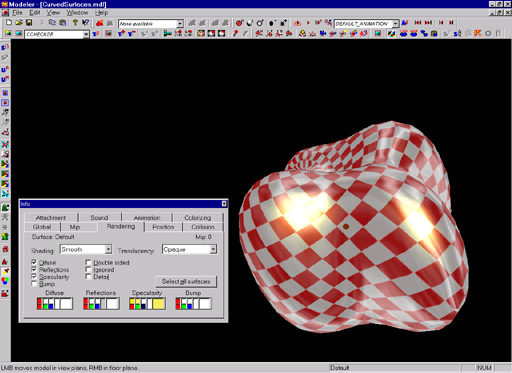512x373 pixels.
Task: Enable the Bump checkbox
Action: [x=34, y=284]
